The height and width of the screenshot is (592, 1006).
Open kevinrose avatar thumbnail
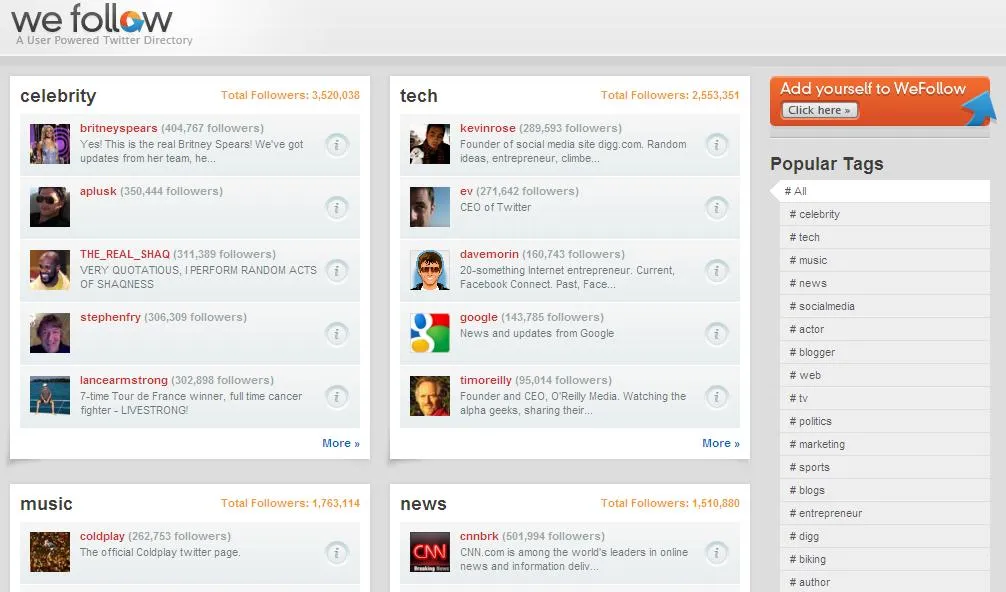(x=430, y=144)
